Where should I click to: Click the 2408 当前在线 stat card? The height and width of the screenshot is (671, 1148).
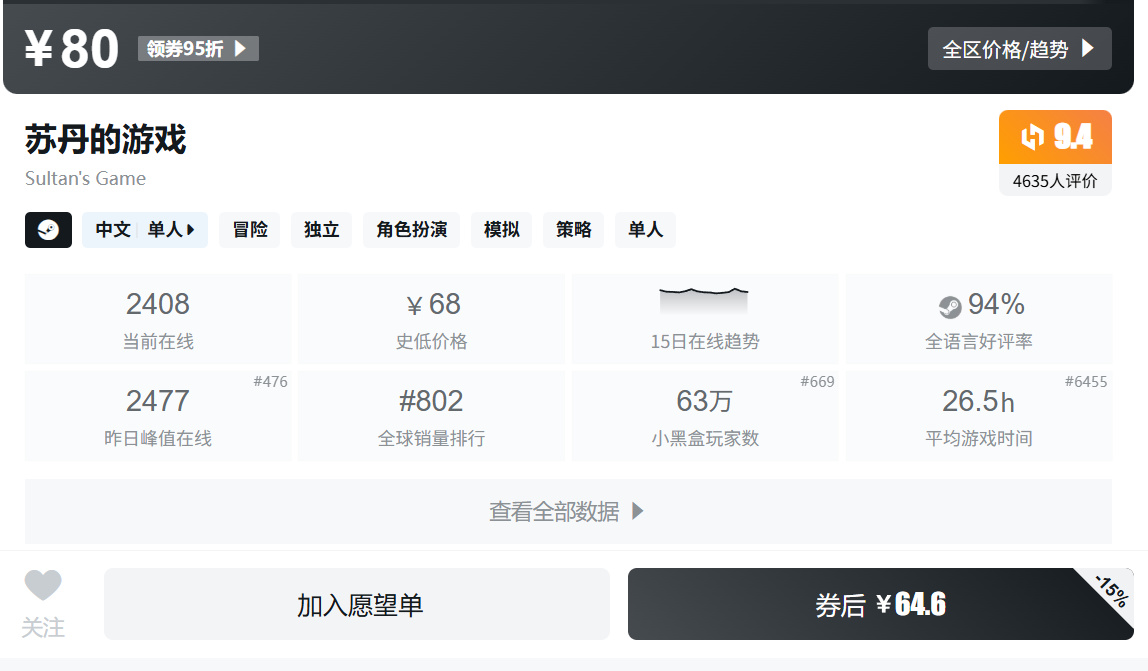coord(158,319)
